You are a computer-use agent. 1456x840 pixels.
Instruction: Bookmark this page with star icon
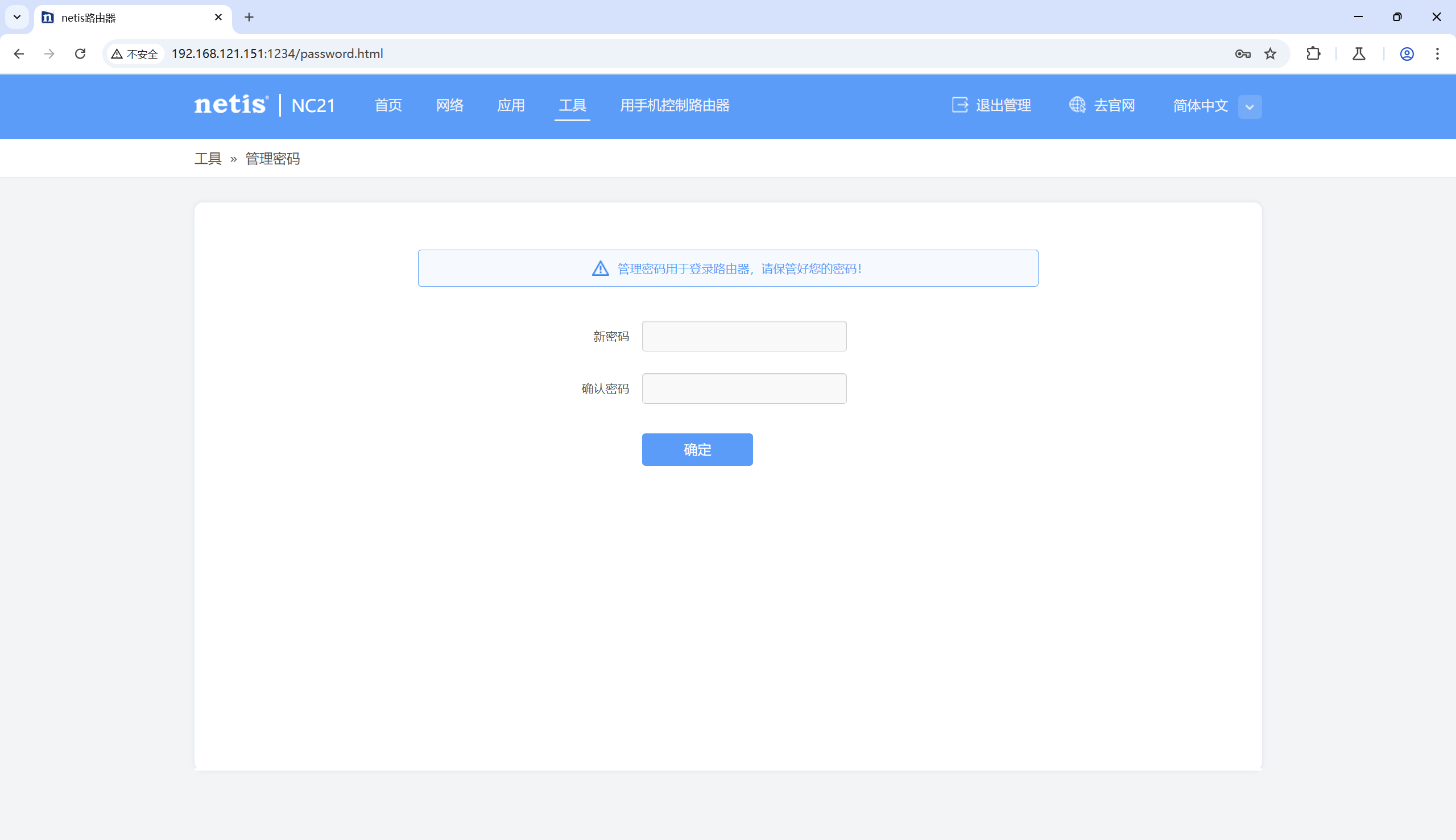[1270, 53]
